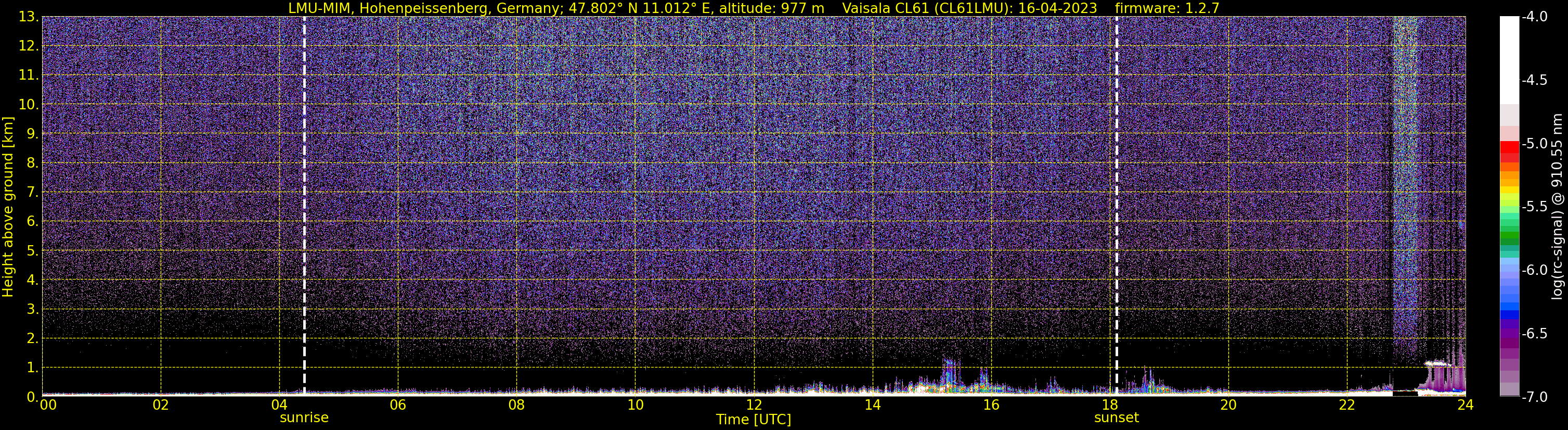
Task: Click the 'Height above ground [km]' axis label
Action: pyautogui.click(x=8, y=207)
